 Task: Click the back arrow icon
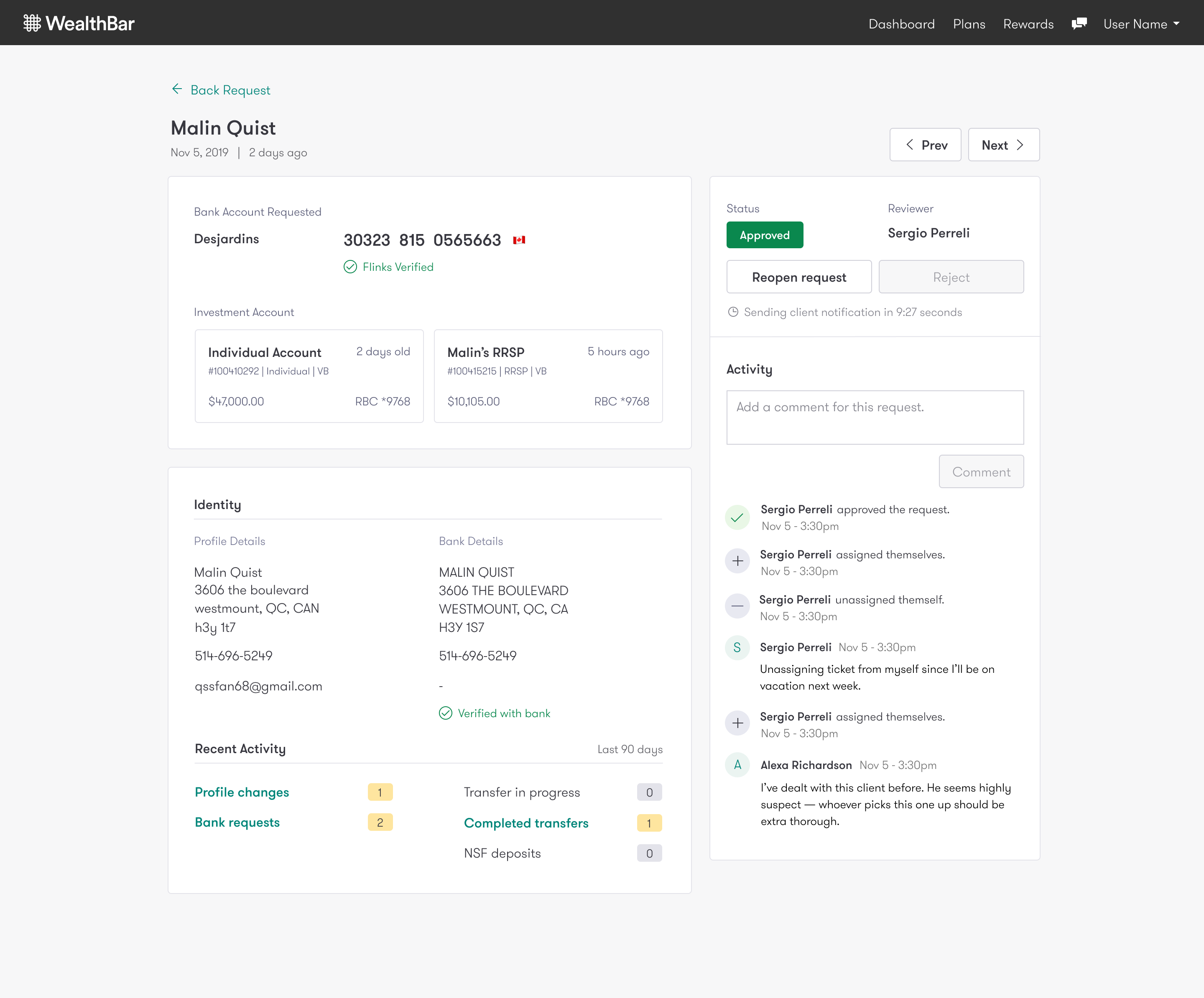(177, 89)
